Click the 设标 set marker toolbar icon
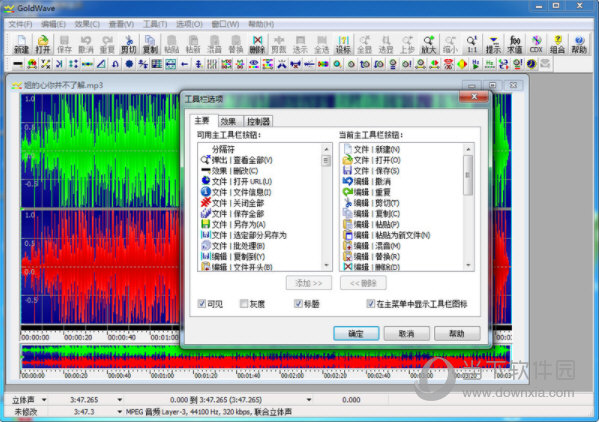This screenshot has width=599, height=422. click(343, 44)
